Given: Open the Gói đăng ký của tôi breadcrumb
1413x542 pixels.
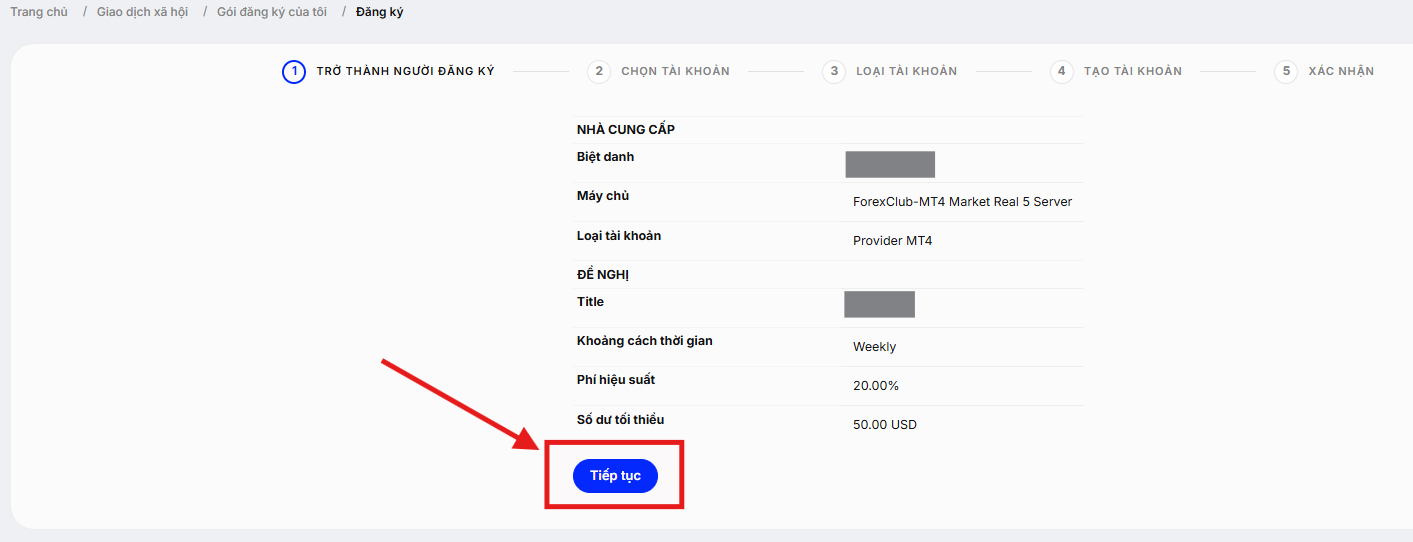Looking at the screenshot, I should (x=272, y=12).
